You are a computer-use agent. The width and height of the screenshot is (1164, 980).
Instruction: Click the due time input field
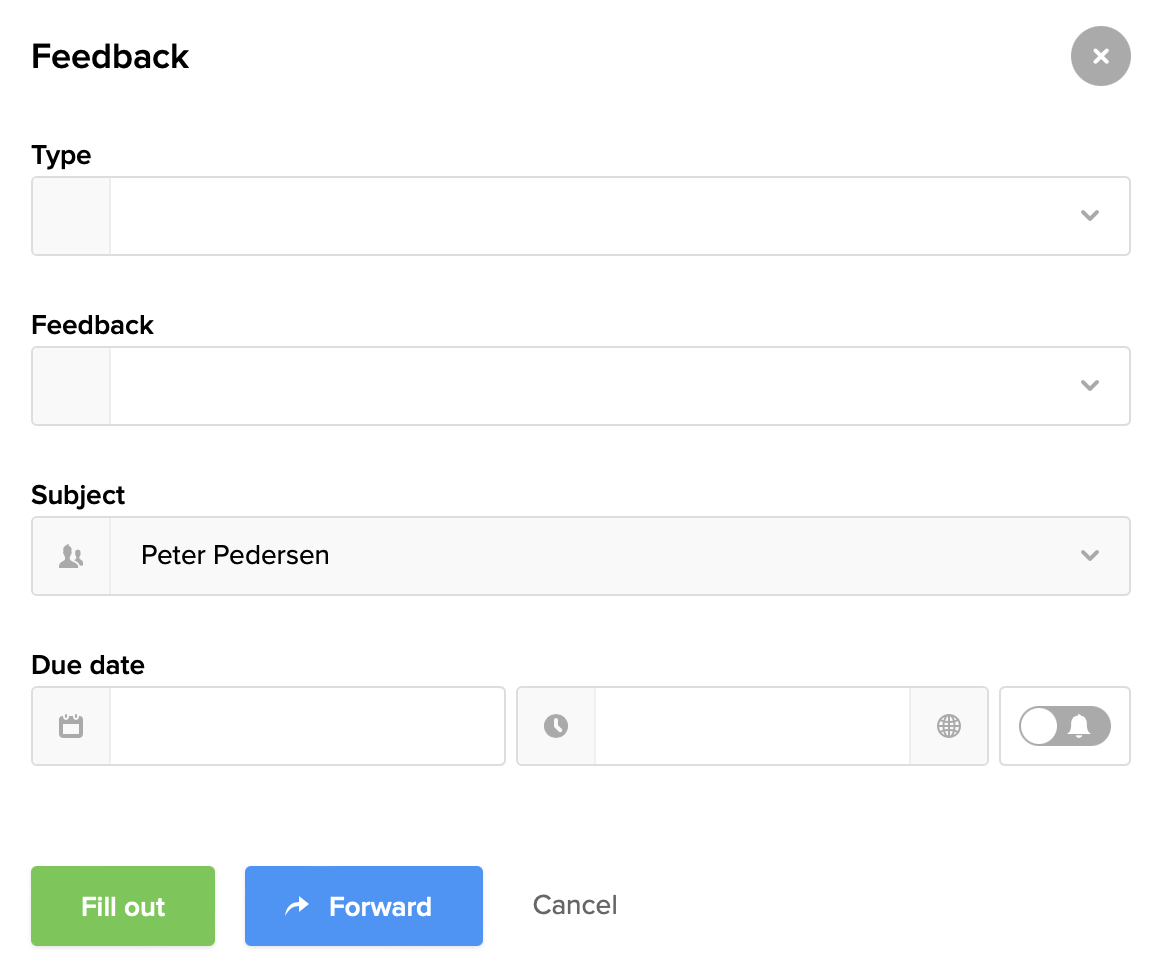[751, 726]
